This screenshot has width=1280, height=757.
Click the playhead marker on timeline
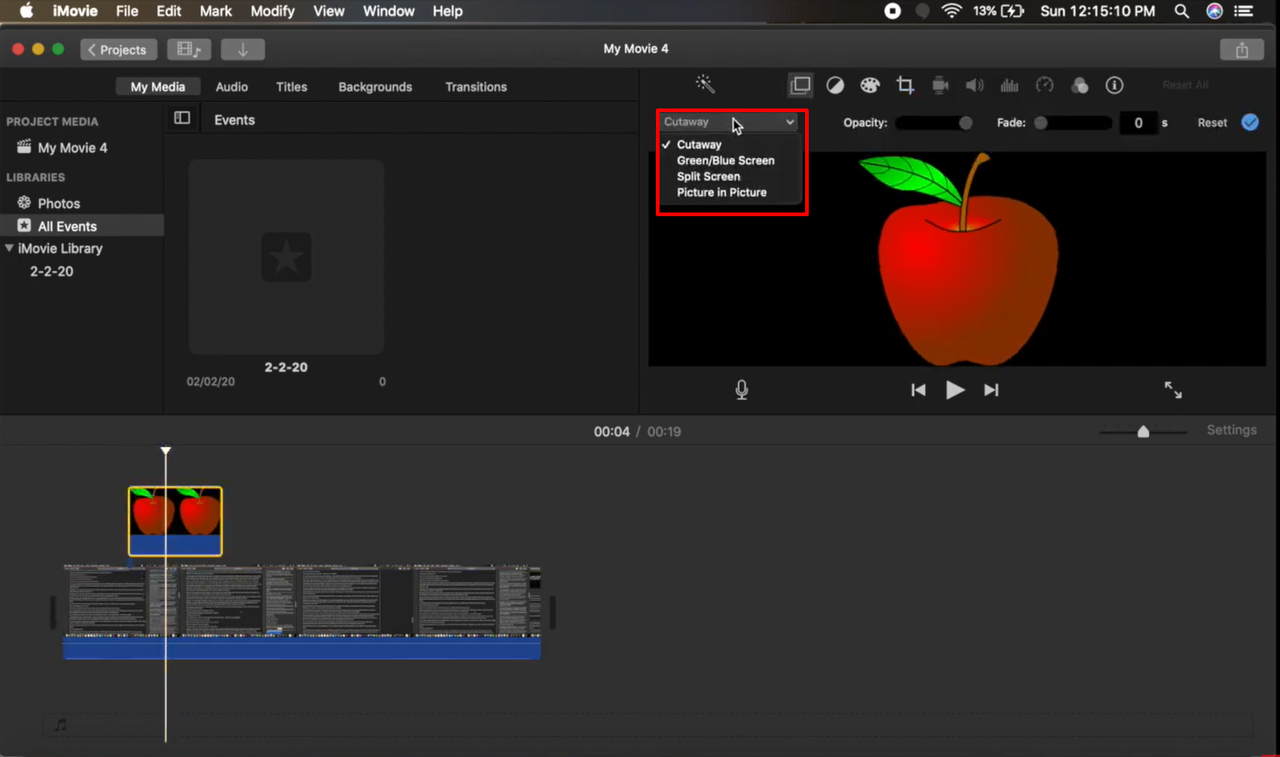pyautogui.click(x=166, y=452)
